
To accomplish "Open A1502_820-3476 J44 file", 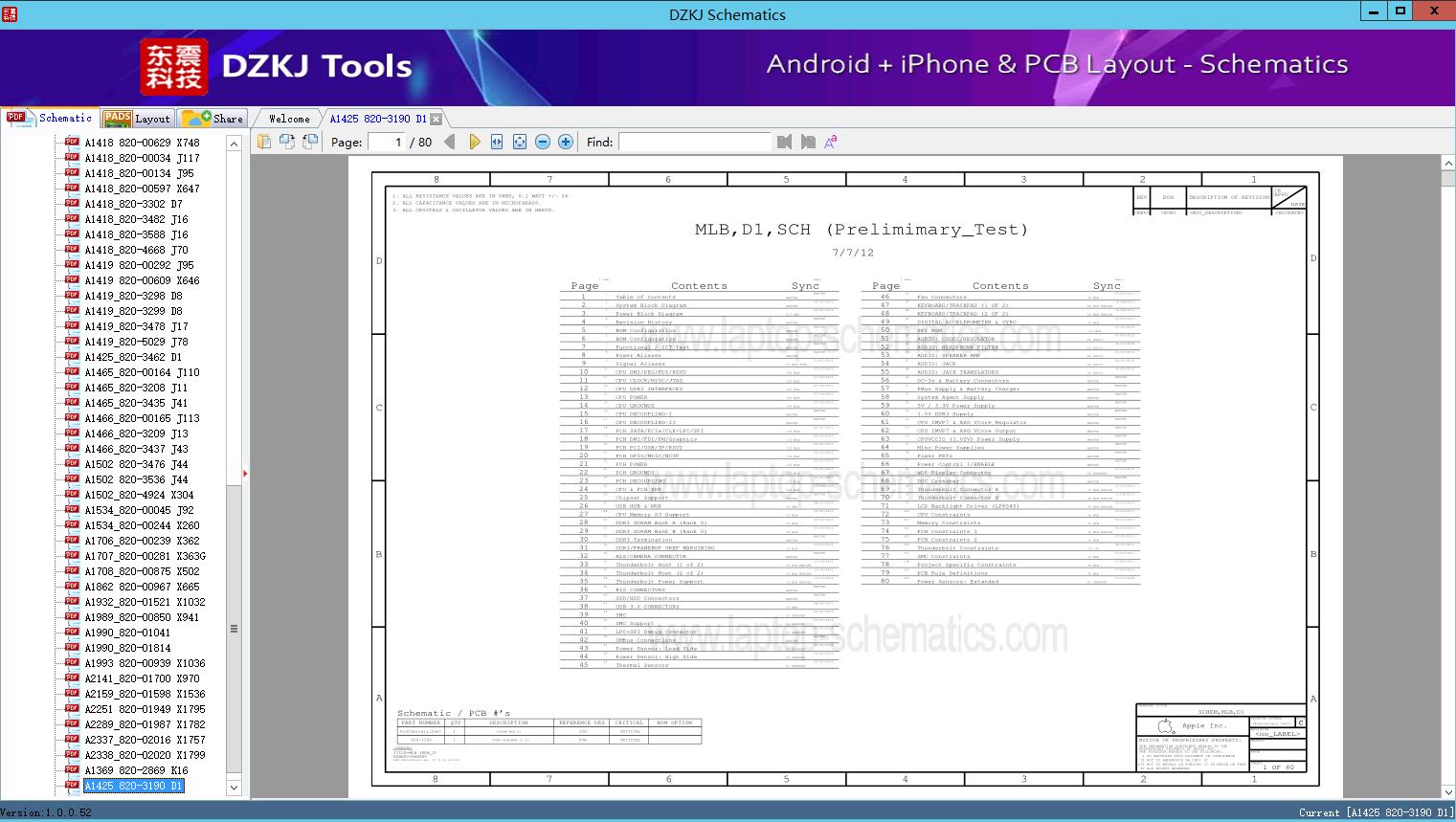I will pos(136,464).
